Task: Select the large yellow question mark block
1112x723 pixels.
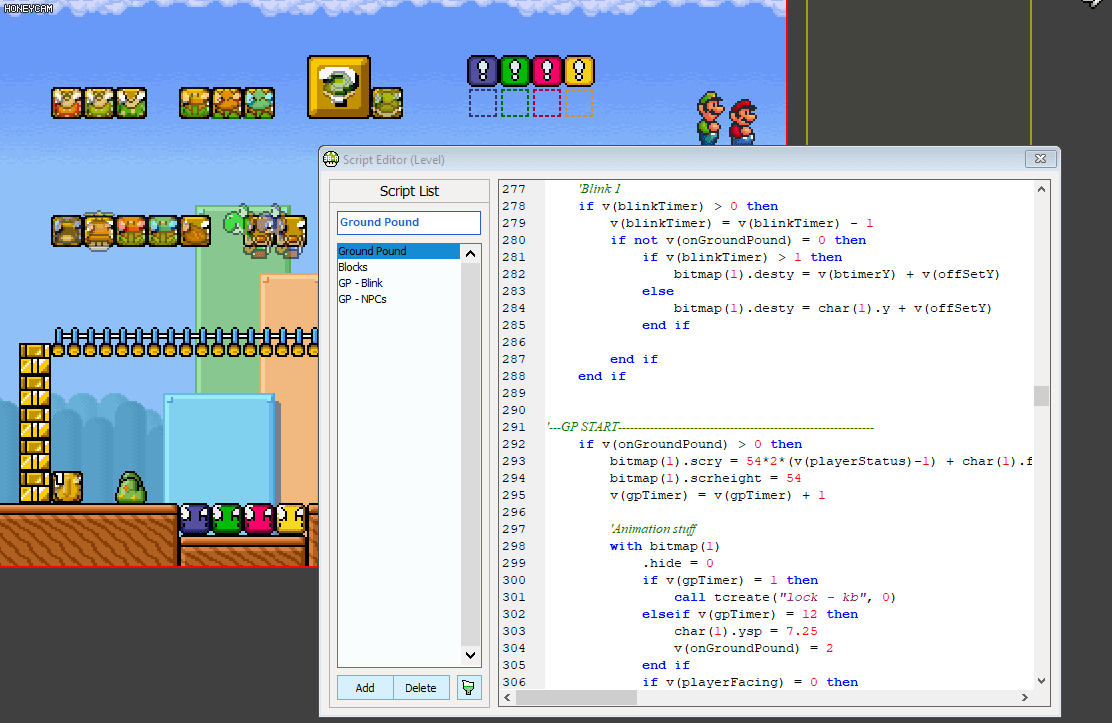Action: point(339,87)
